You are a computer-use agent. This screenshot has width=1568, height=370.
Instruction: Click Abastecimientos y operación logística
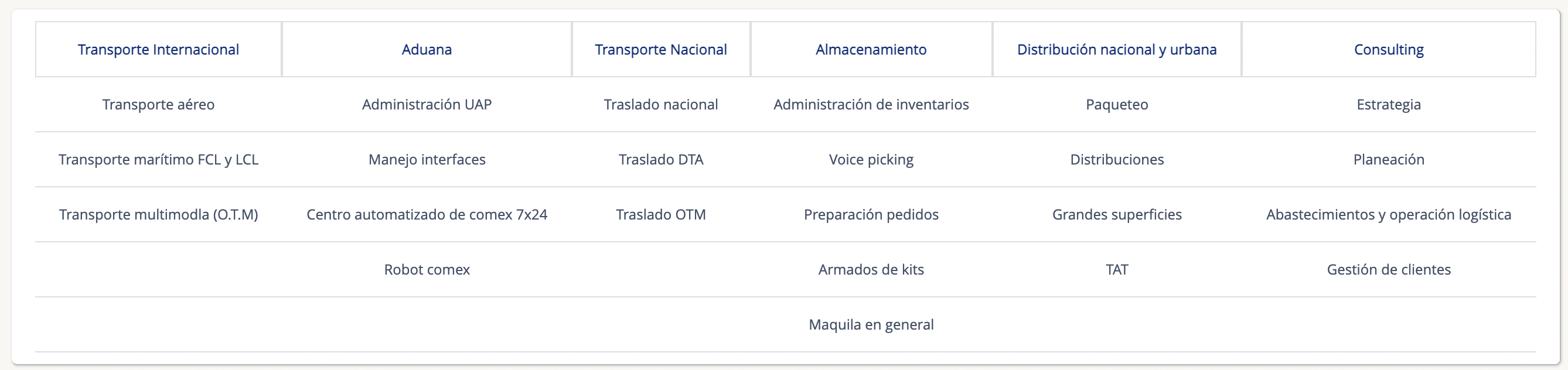coord(1389,214)
